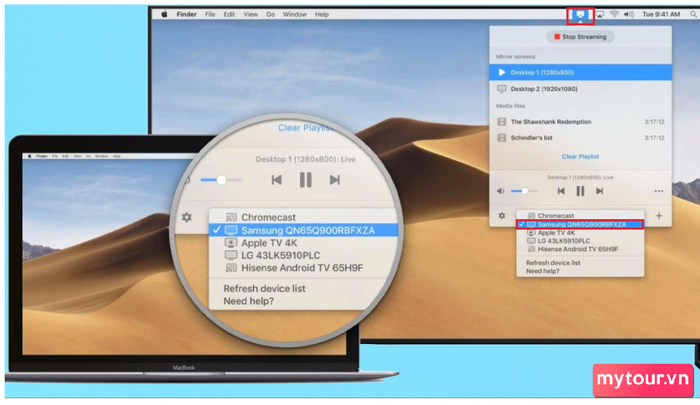The image size is (700, 405).
Task: Open the AirPlay icon in the menu bar
Action: tap(600, 14)
